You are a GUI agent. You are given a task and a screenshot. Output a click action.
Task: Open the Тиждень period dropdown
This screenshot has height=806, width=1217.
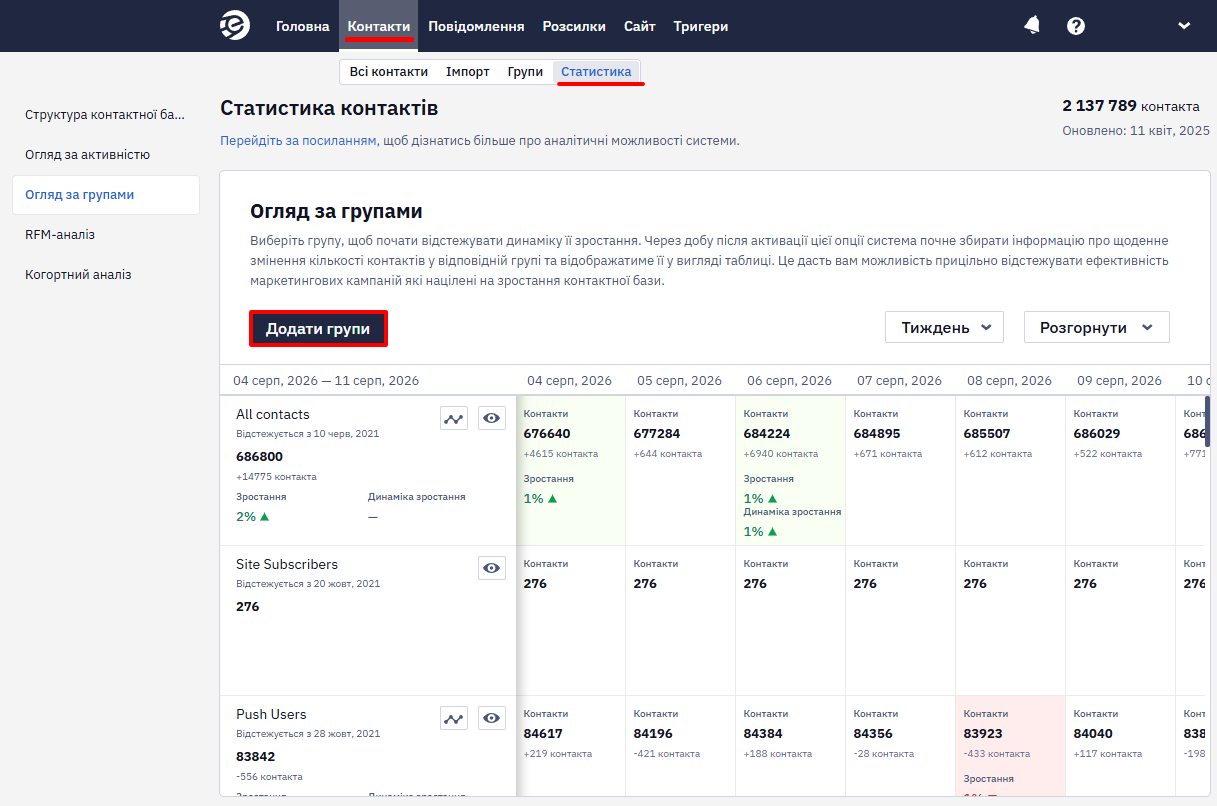pos(944,327)
